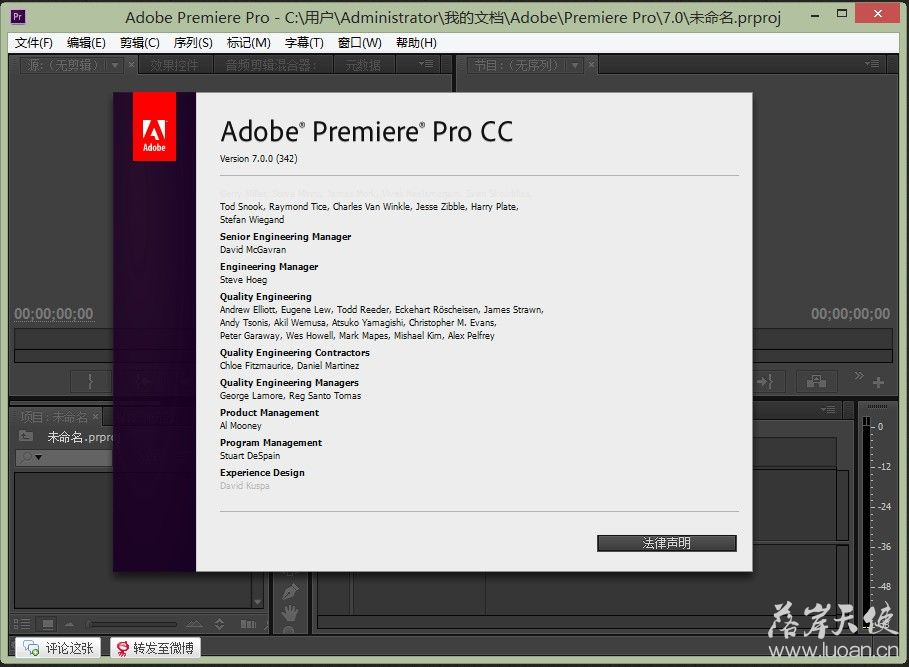Image resolution: width=909 pixels, height=667 pixels.
Task: Click the Mark Out brace button in Source monitor
Action: pyautogui.click(x=90, y=381)
